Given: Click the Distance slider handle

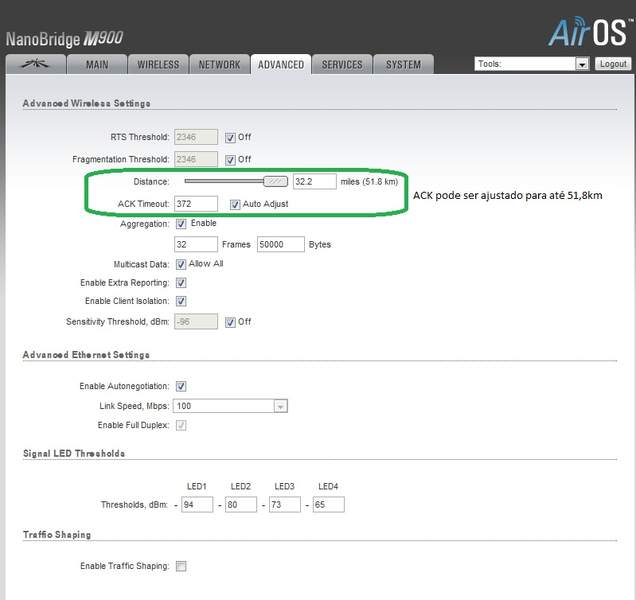Looking at the screenshot, I should (275, 181).
